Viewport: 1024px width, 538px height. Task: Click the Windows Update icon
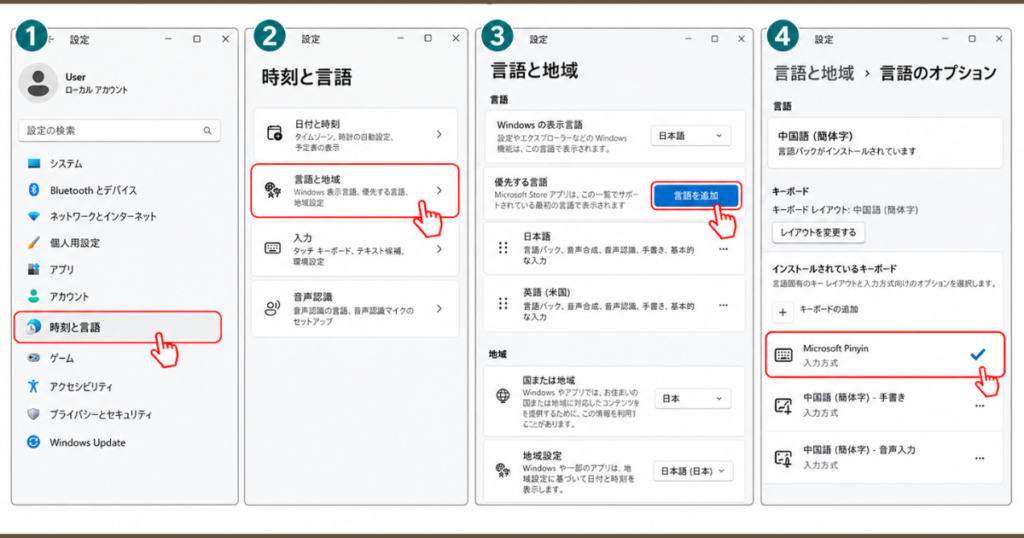coord(33,442)
